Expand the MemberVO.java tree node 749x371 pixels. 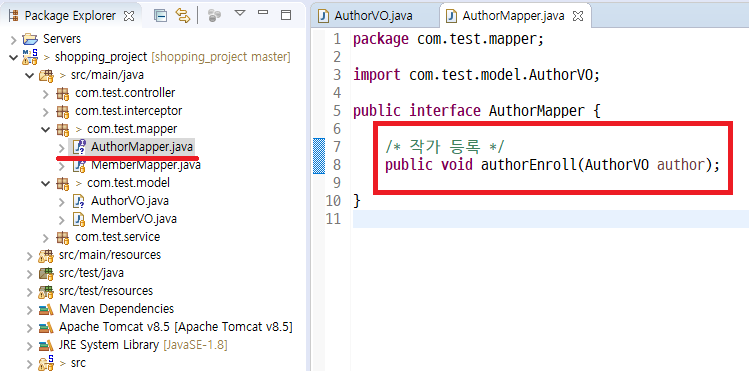pyautogui.click(x=62, y=219)
